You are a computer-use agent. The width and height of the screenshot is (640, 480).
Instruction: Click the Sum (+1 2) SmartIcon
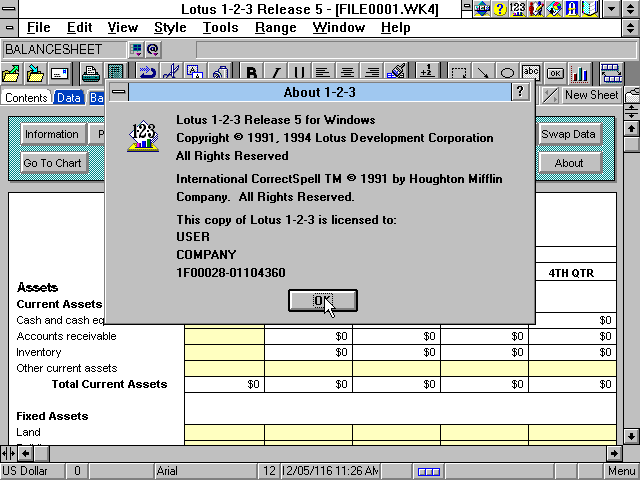(427, 73)
